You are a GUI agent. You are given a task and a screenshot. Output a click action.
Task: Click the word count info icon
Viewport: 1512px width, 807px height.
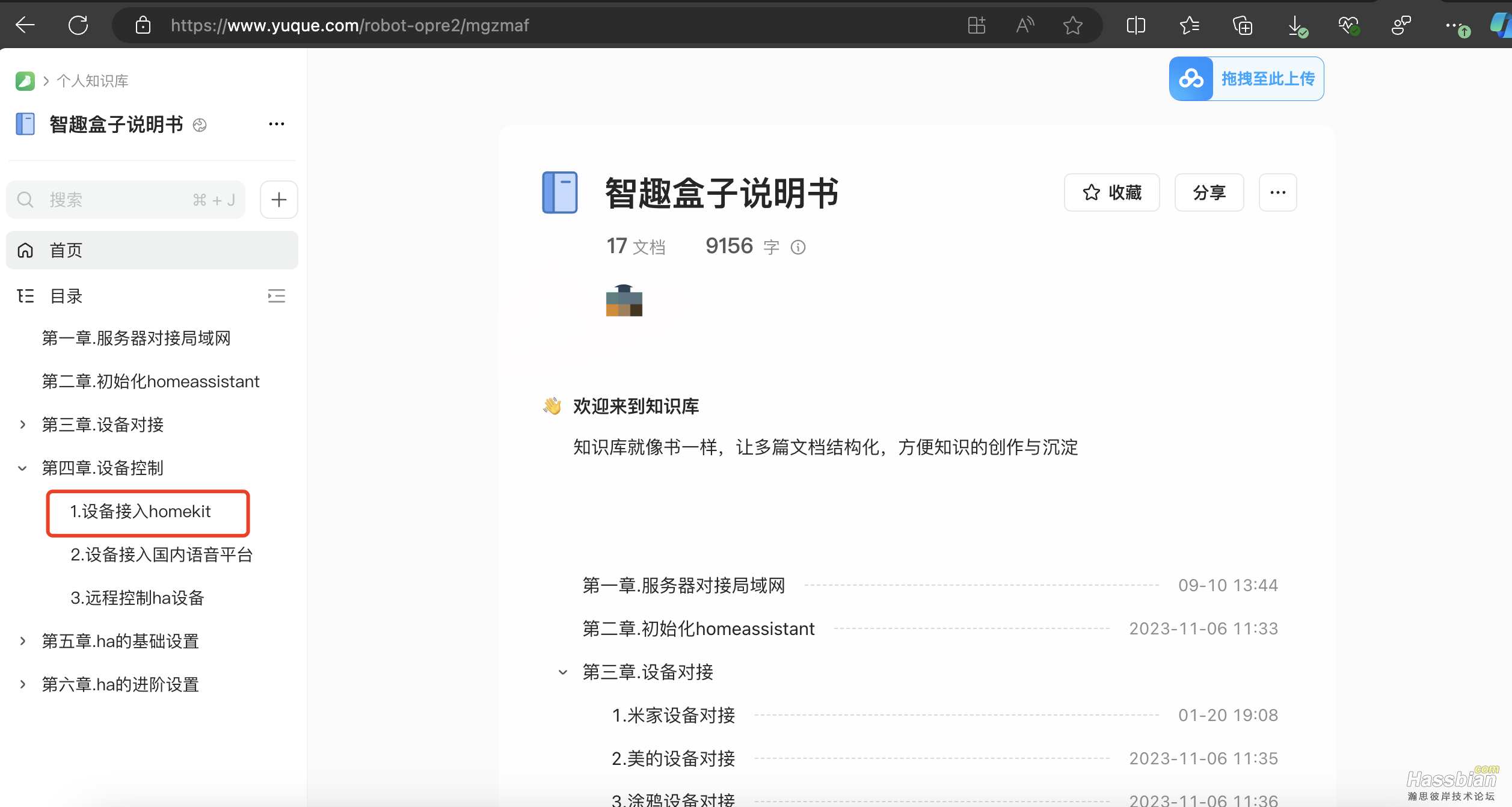pyautogui.click(x=798, y=247)
